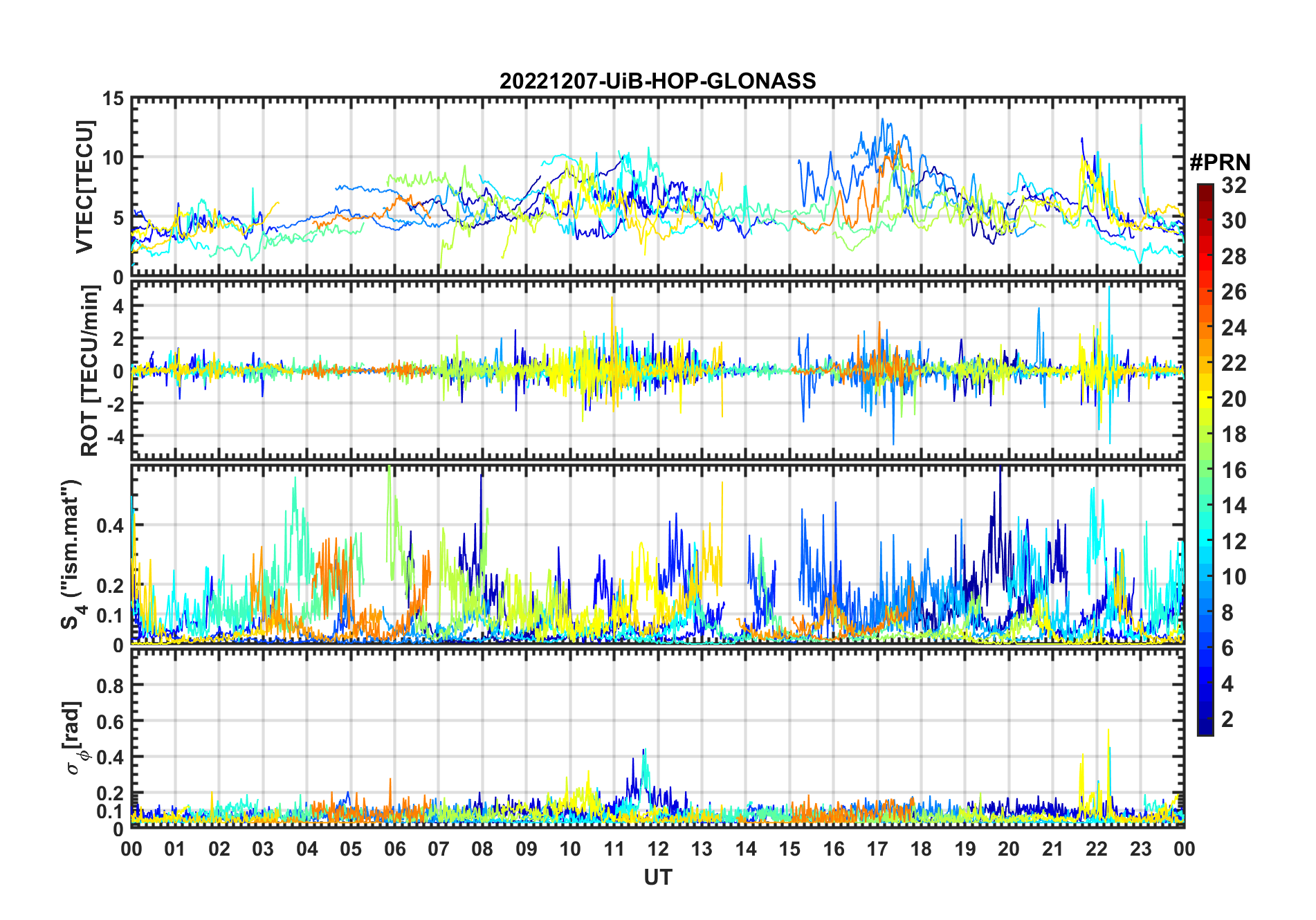Click the 24 tick label on PRN colorbar

(1234, 328)
